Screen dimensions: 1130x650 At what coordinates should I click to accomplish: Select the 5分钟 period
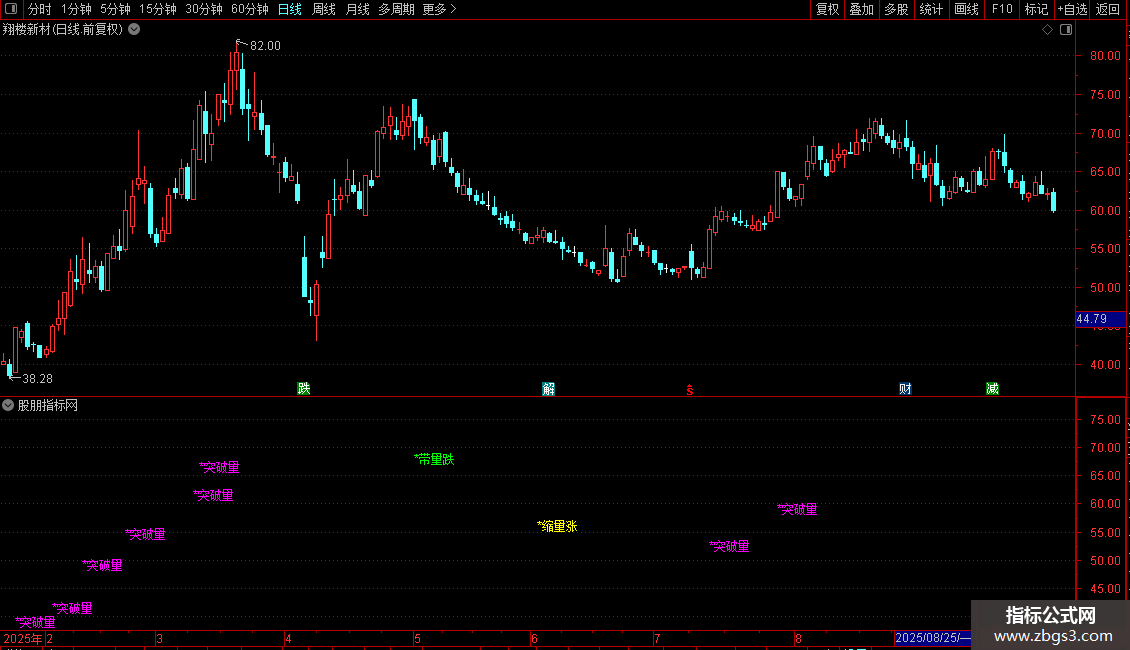coord(115,9)
